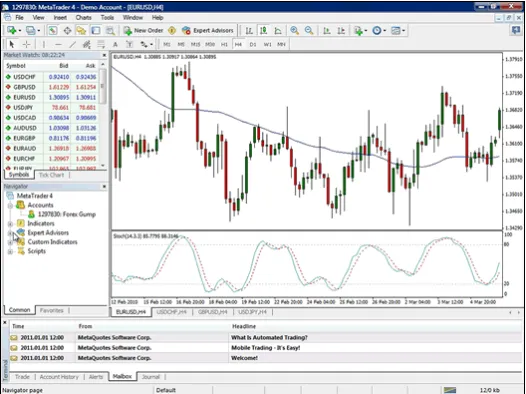The height and width of the screenshot is (394, 526).
Task: Click the Indicators list toolbar icon
Action: 358,31
